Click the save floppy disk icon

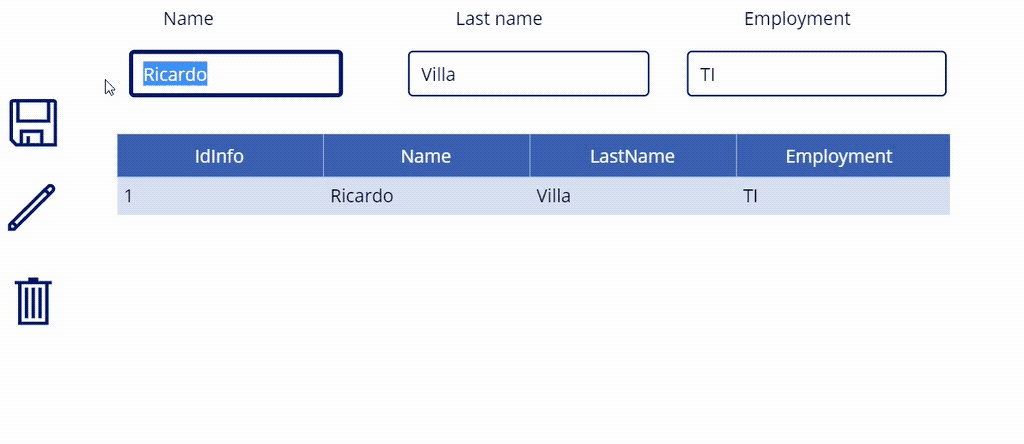33,123
